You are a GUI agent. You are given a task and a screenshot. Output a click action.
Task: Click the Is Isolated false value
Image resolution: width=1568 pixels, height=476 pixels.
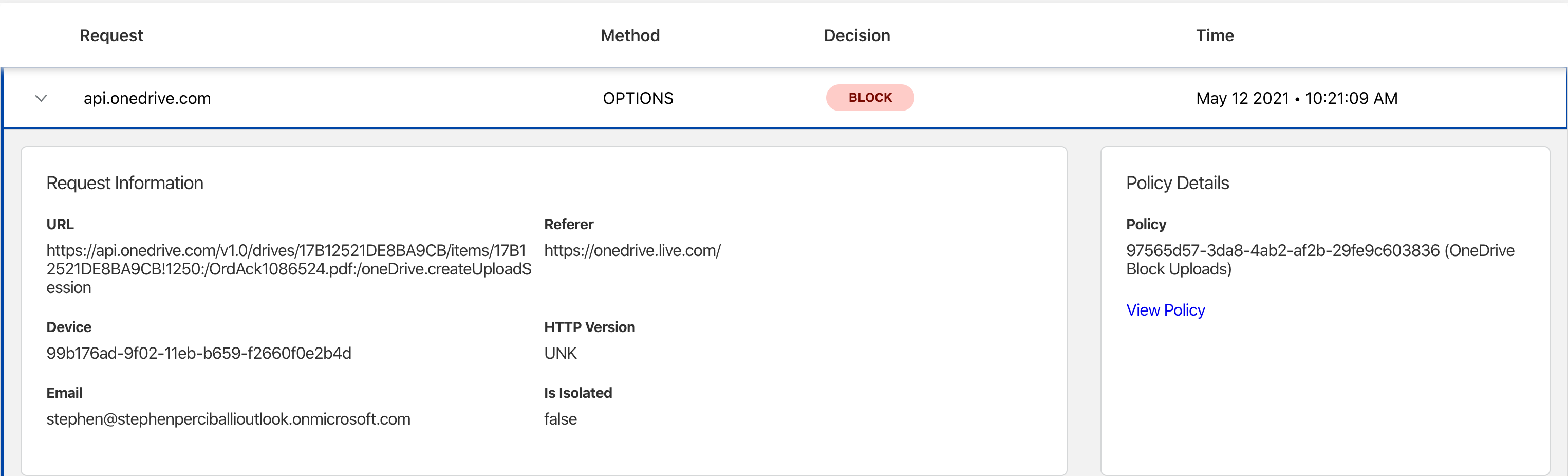[560, 419]
